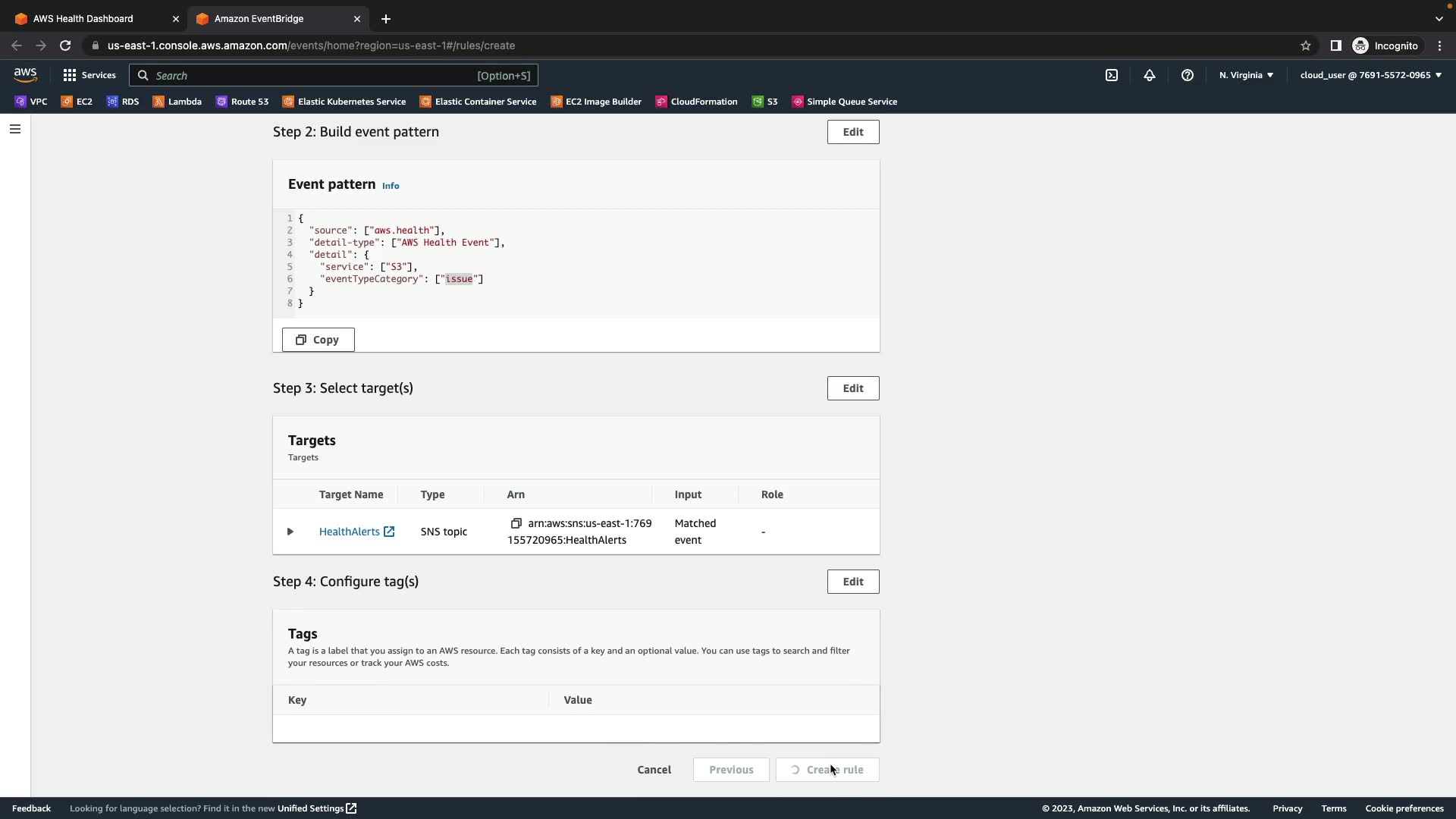Copy the event pattern
1456x819 pixels.
click(x=318, y=340)
